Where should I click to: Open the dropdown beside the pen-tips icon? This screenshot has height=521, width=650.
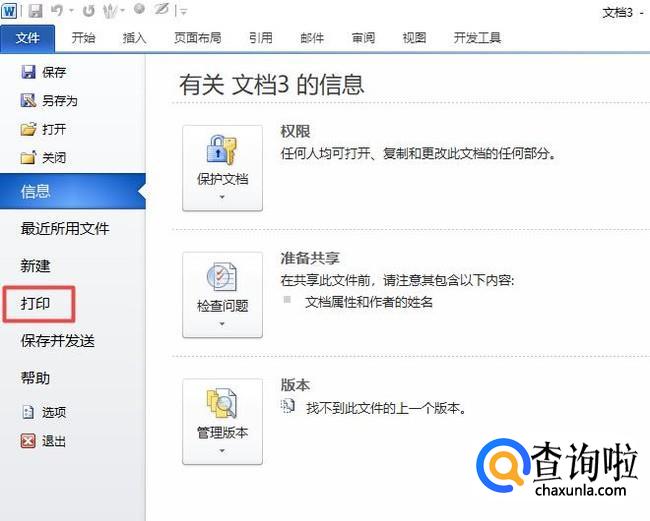(x=122, y=11)
